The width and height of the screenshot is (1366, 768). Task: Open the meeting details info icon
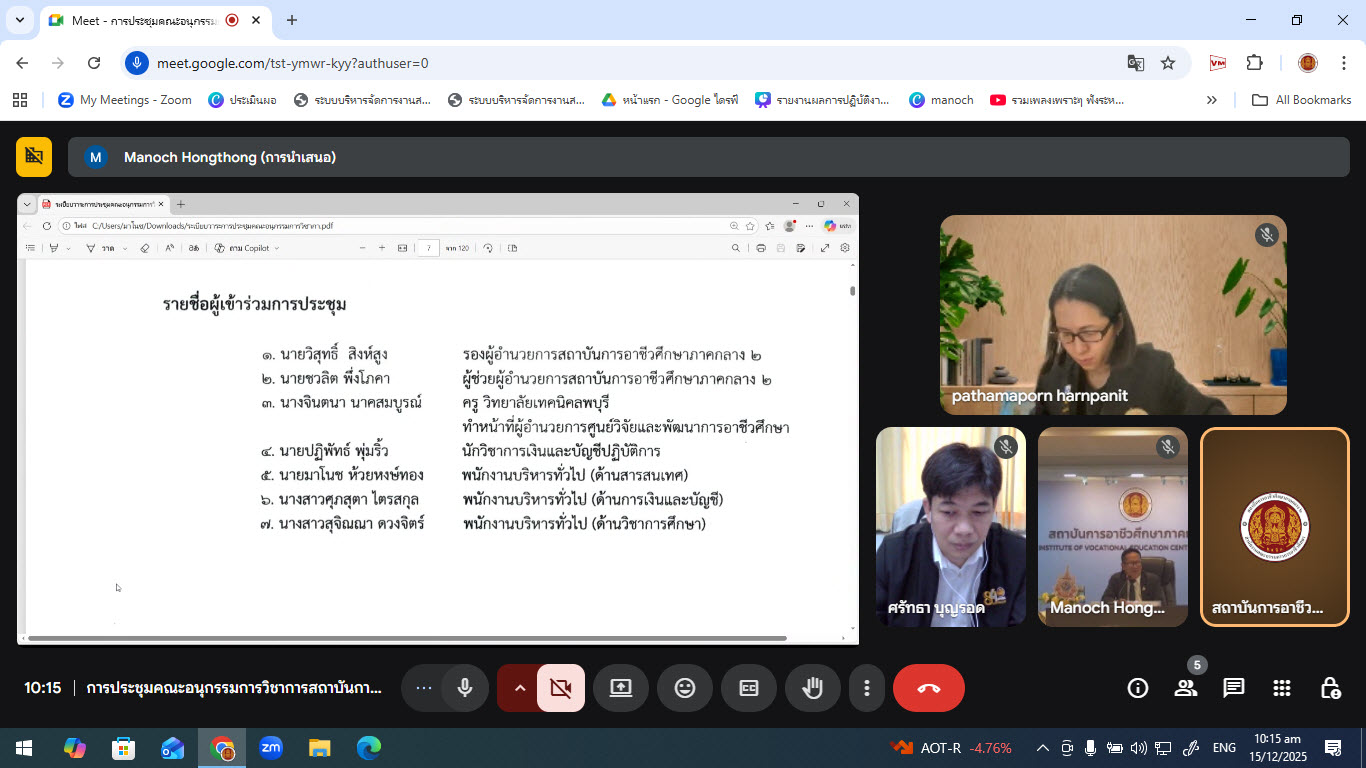point(1137,688)
